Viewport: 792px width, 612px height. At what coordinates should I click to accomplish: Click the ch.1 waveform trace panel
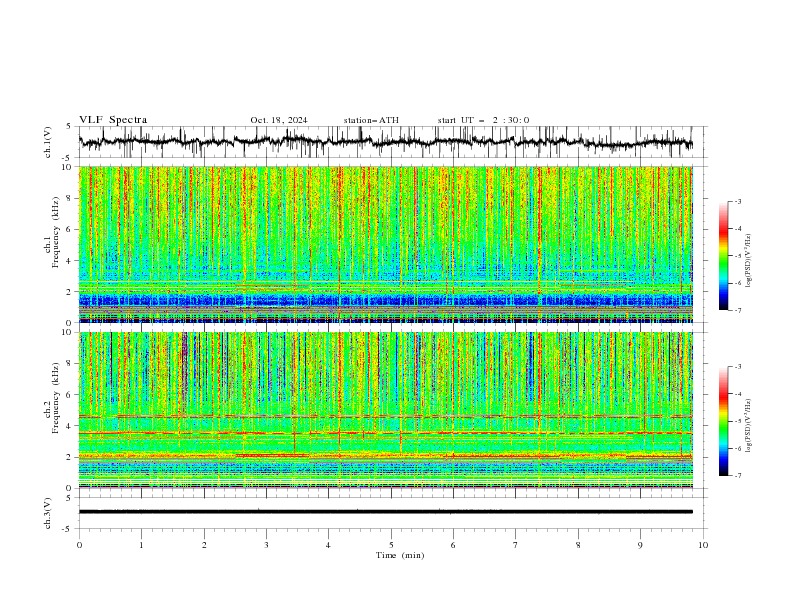click(x=392, y=142)
